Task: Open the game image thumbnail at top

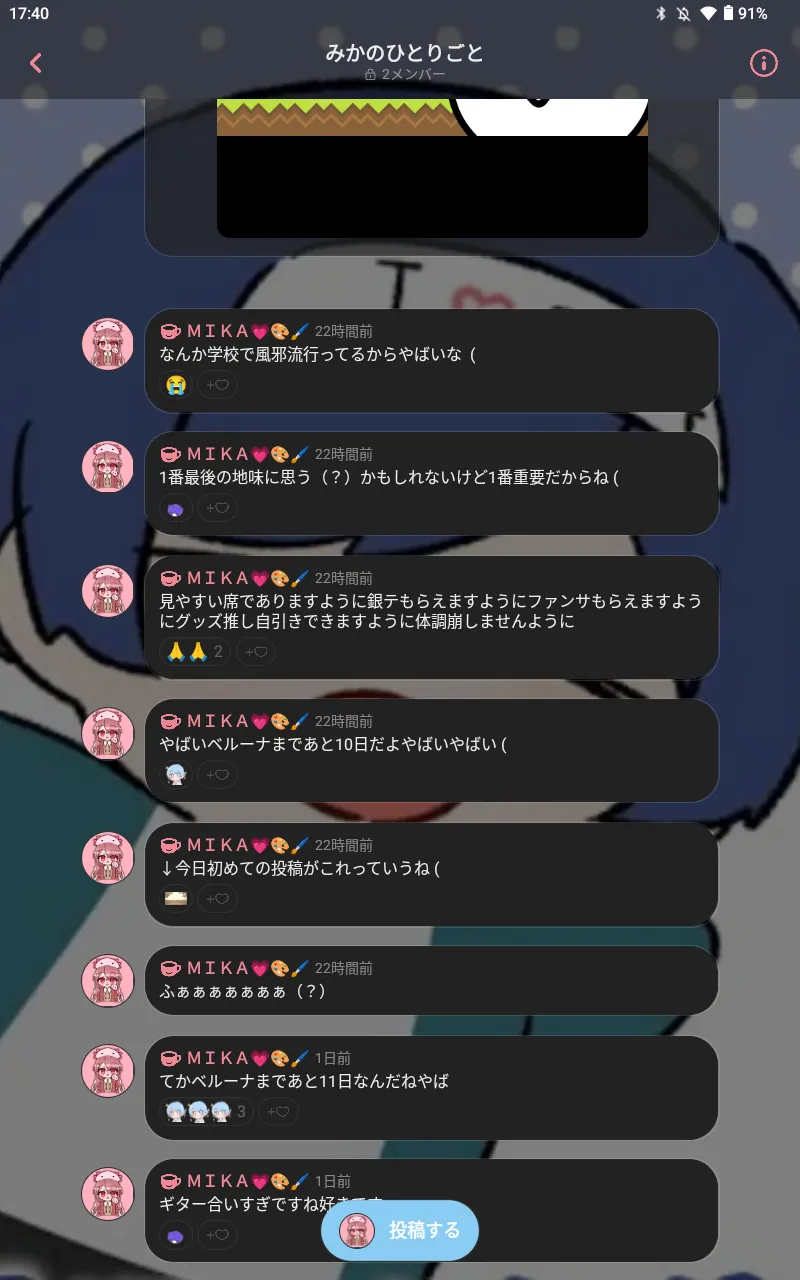Action: click(432, 168)
